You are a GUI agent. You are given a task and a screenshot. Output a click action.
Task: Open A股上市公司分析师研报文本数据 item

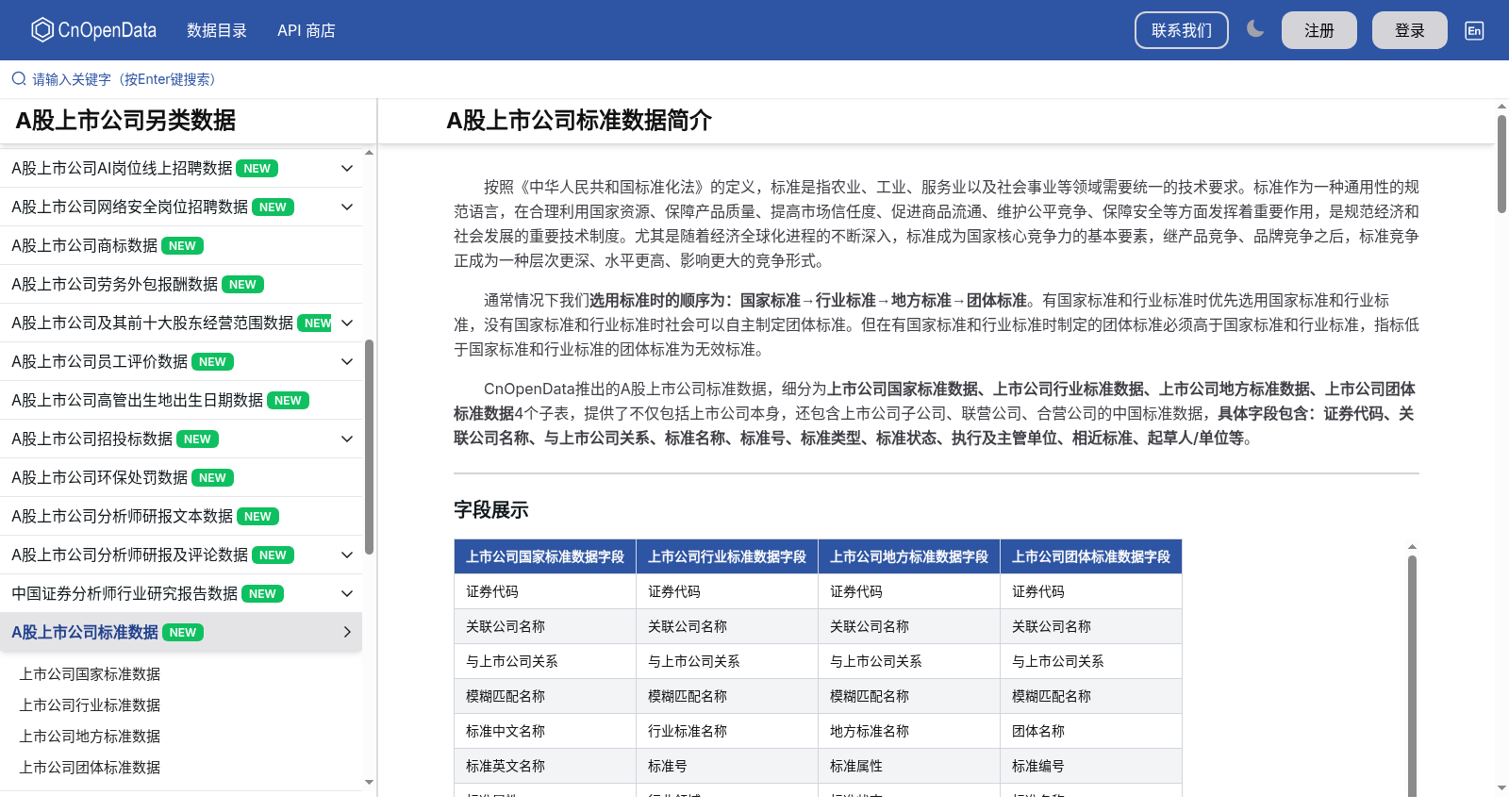(x=181, y=516)
